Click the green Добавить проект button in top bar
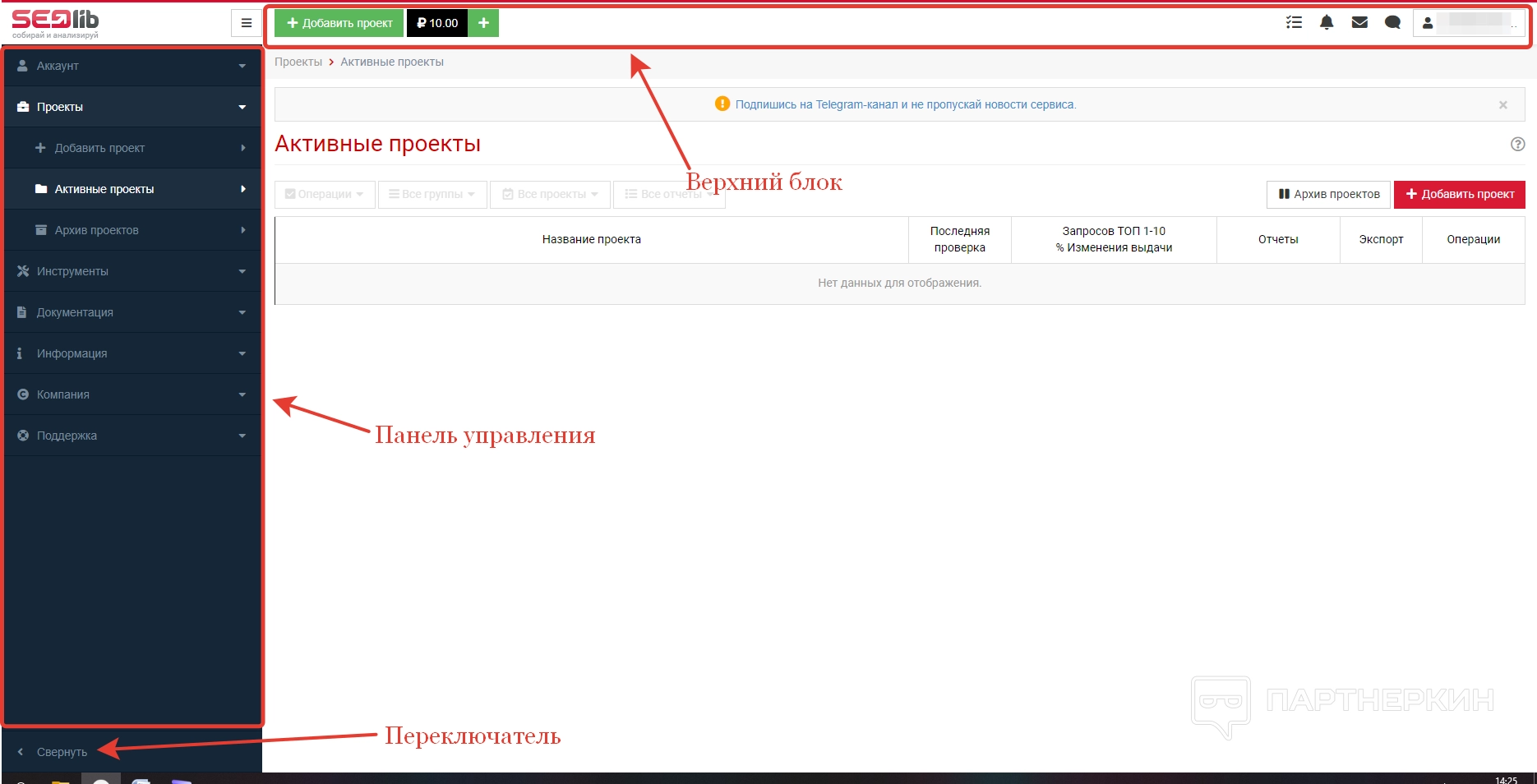The image size is (1537, 784). point(339,23)
